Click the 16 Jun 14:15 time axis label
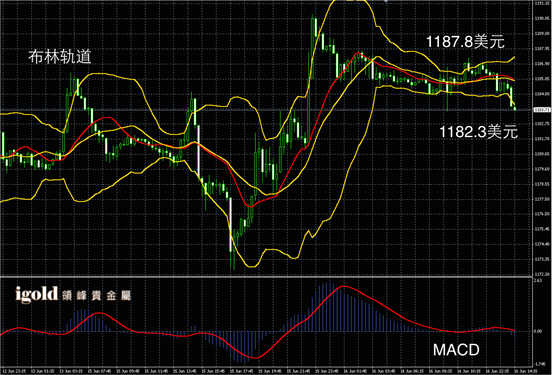This screenshot has width=552, height=375. (x=526, y=371)
